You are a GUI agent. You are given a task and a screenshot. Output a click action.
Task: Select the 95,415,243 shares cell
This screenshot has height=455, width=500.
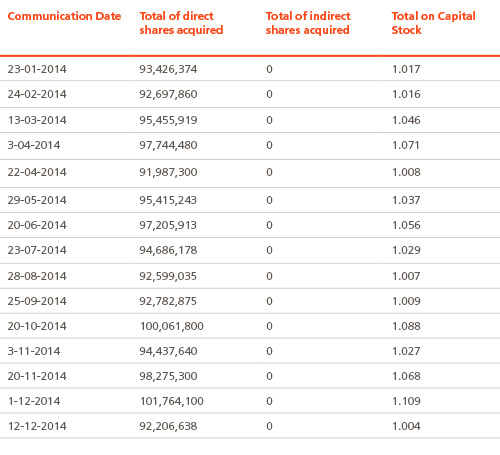(168, 200)
